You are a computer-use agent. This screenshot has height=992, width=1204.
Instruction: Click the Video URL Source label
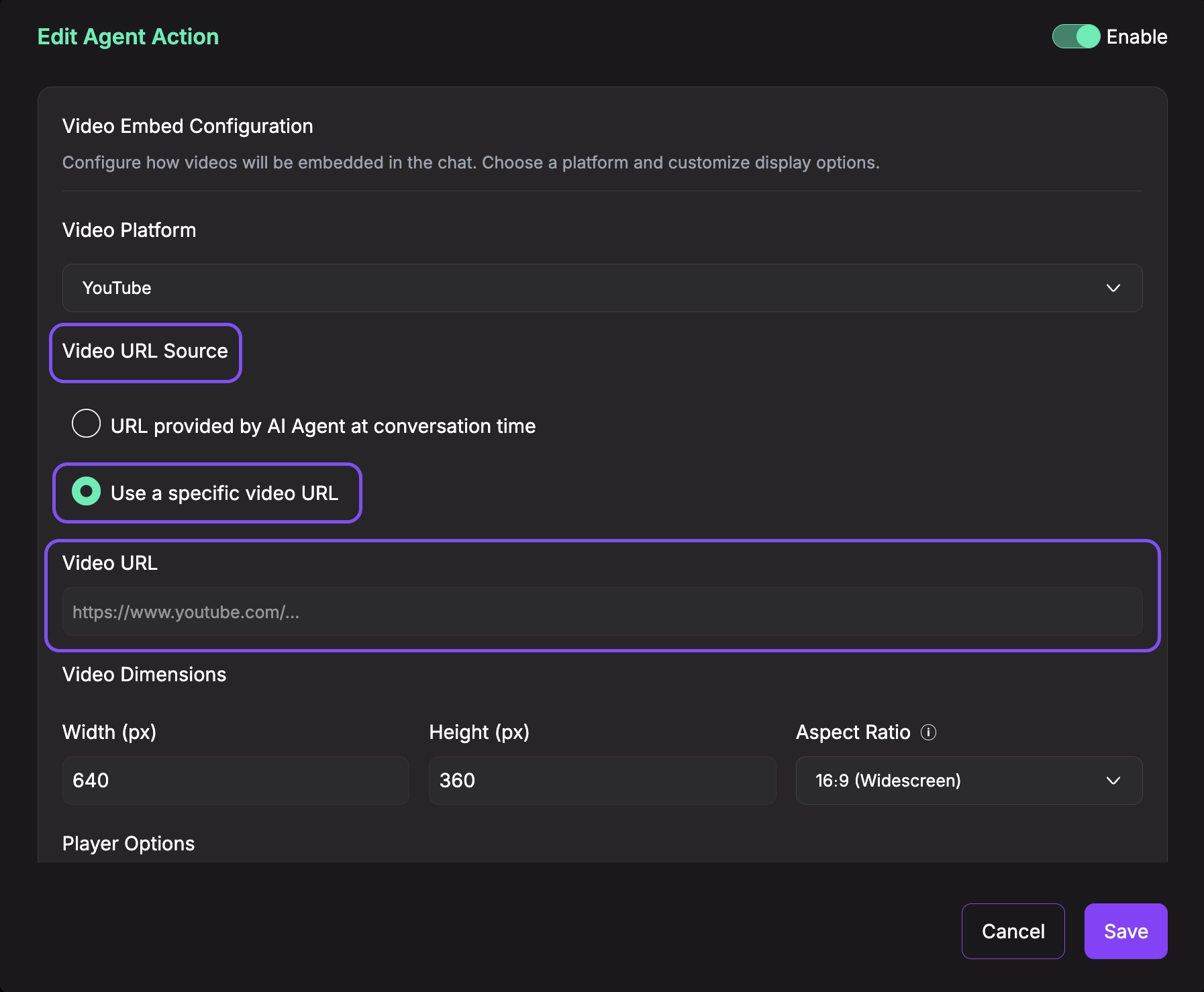click(145, 351)
